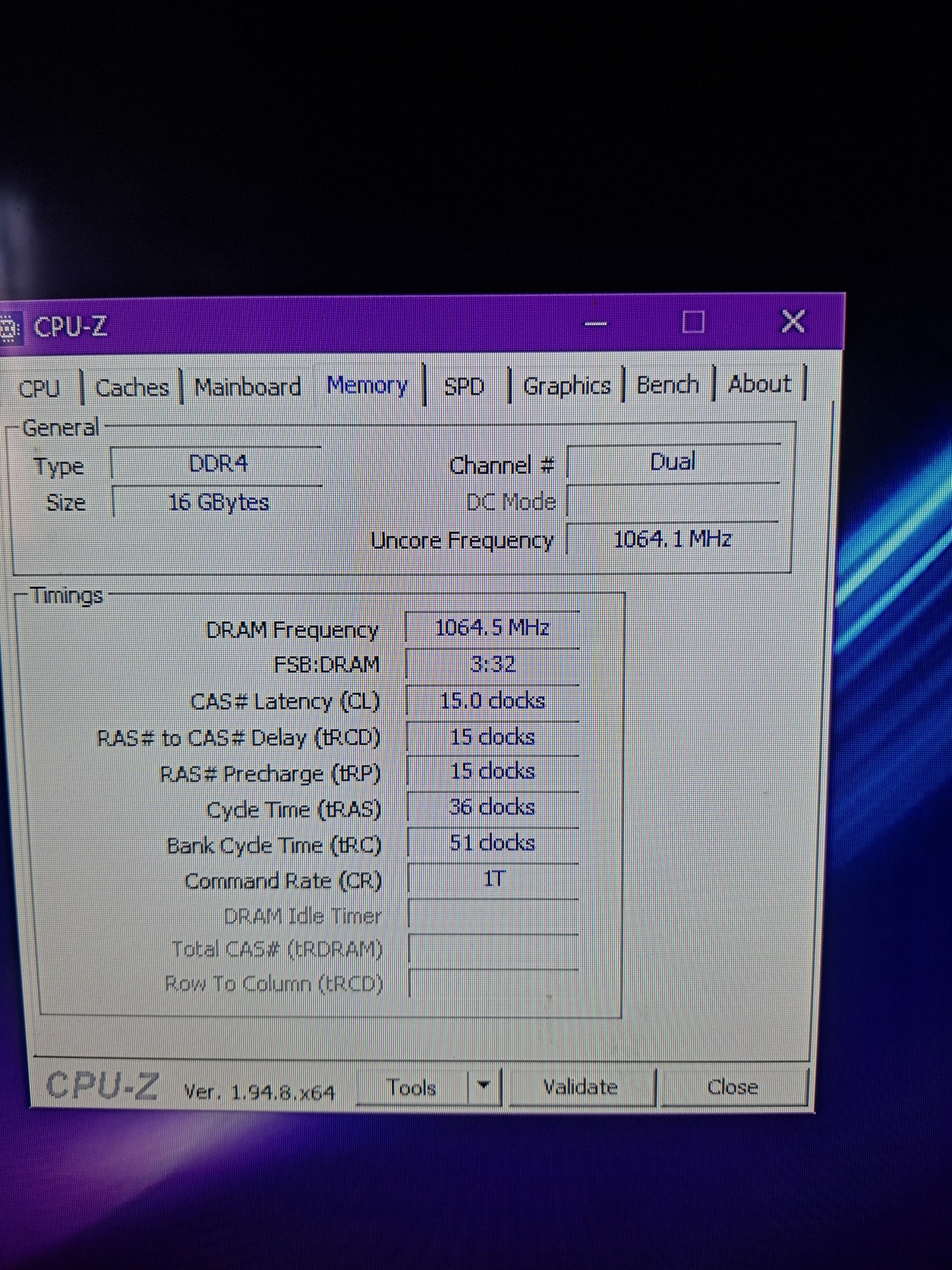Open the Graphics tab
The image size is (952, 1270).
pyautogui.click(x=566, y=386)
